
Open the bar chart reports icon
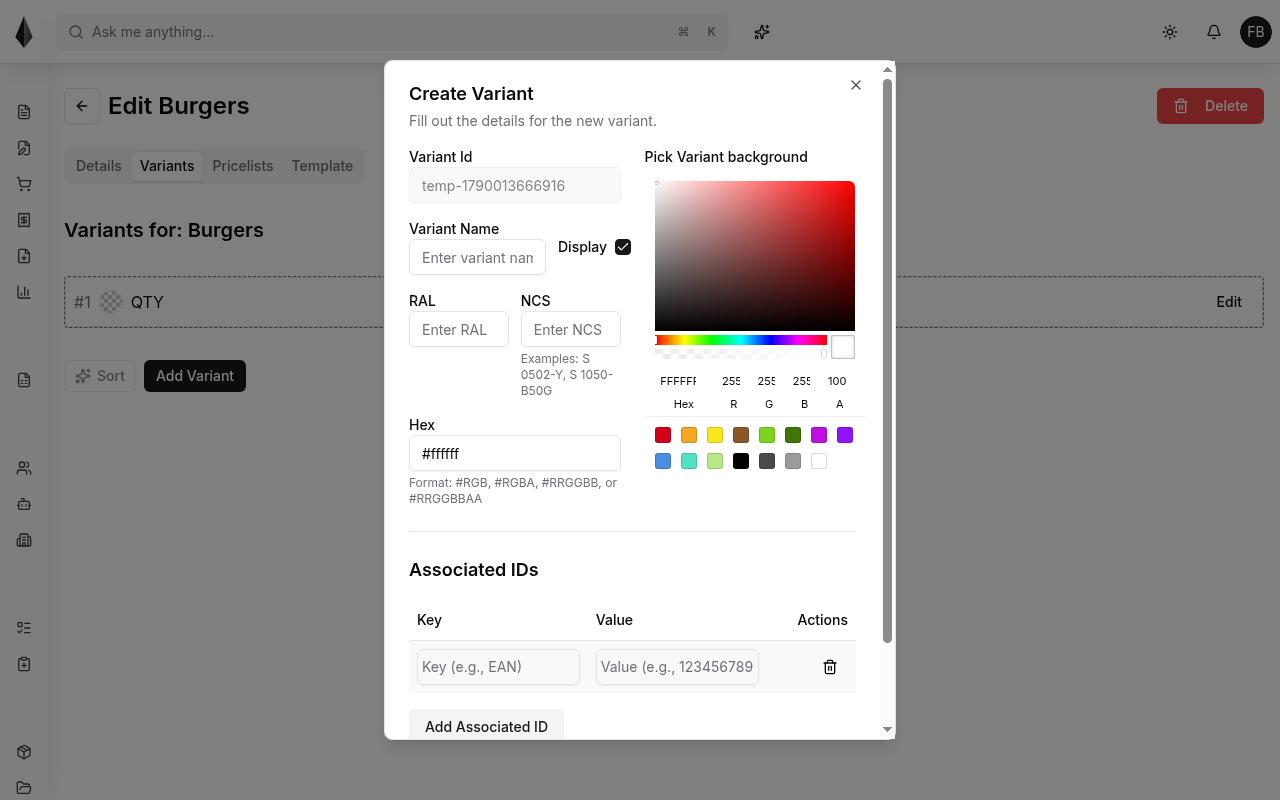point(24,292)
